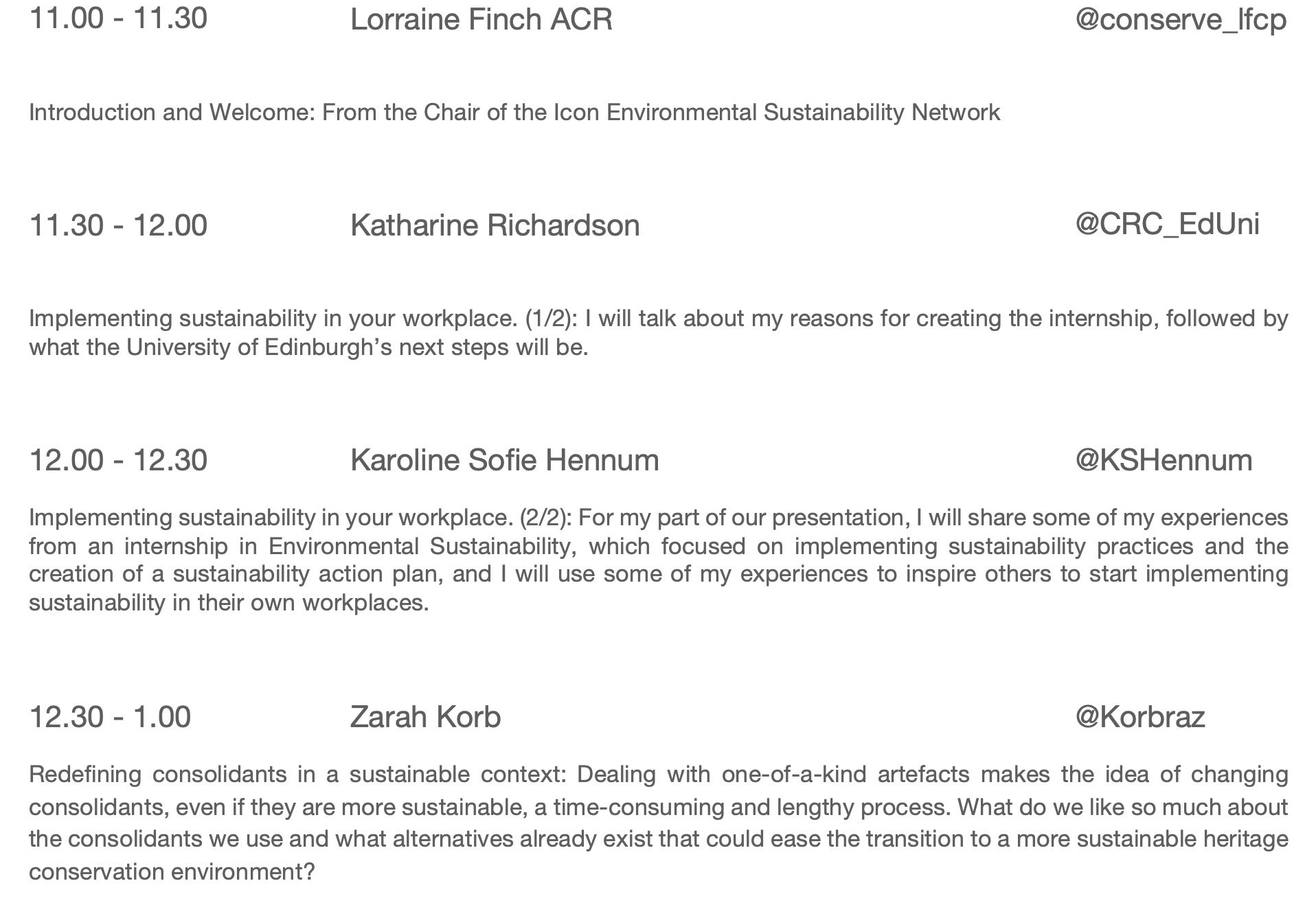Click the 11.00 - 11.30 time slot
Viewport: 1316px width, 916px height.
click(118, 19)
